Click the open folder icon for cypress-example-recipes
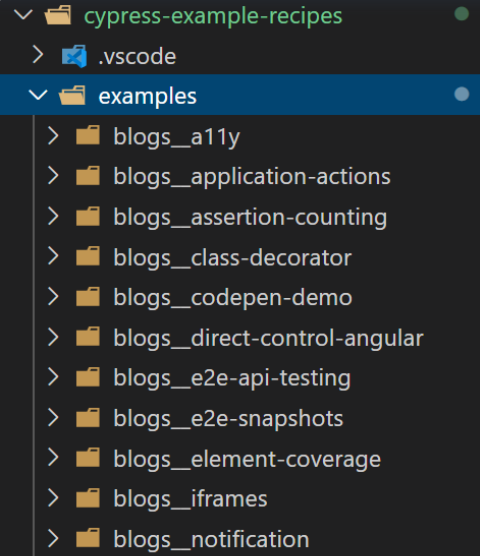Viewport: 480px width, 556px height. [58, 15]
